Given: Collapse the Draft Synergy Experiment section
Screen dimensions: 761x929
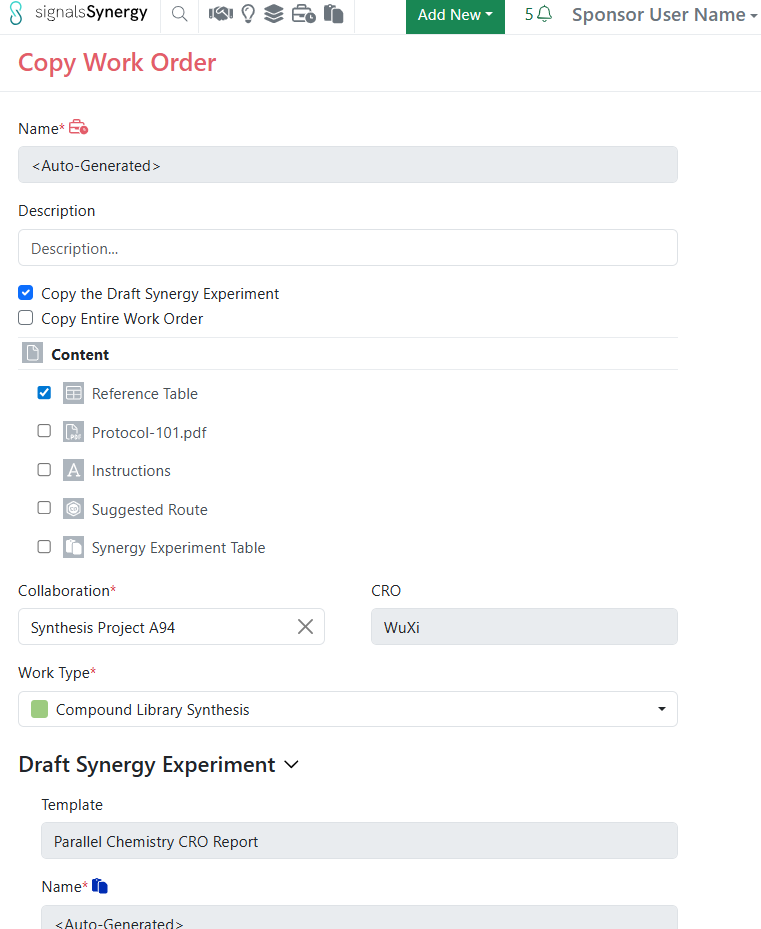Looking at the screenshot, I should (291, 765).
